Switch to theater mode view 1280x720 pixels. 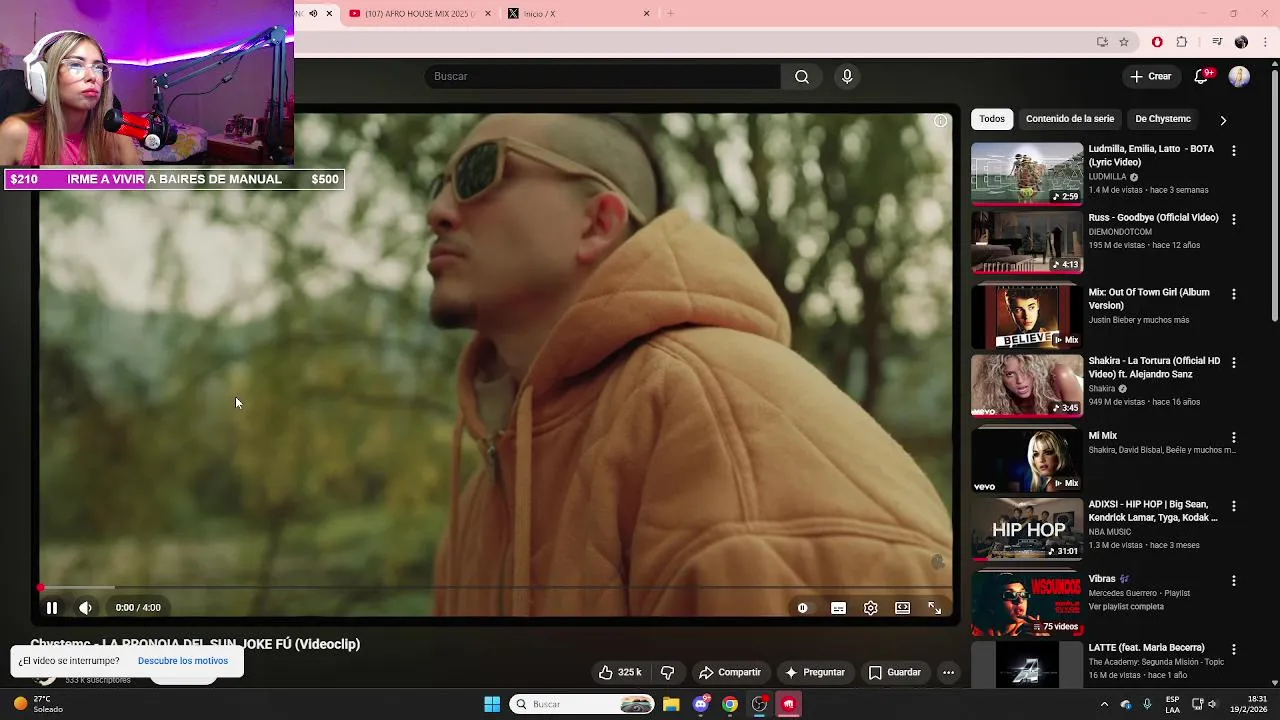point(903,608)
